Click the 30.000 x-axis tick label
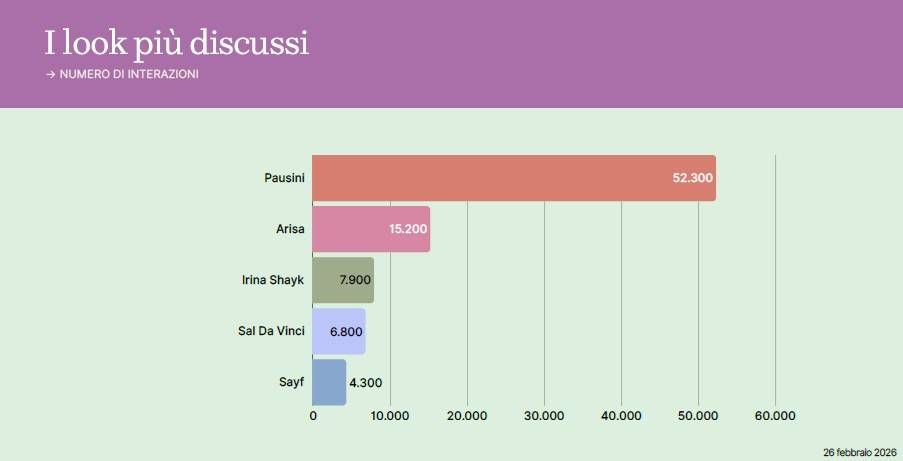 click(x=544, y=416)
